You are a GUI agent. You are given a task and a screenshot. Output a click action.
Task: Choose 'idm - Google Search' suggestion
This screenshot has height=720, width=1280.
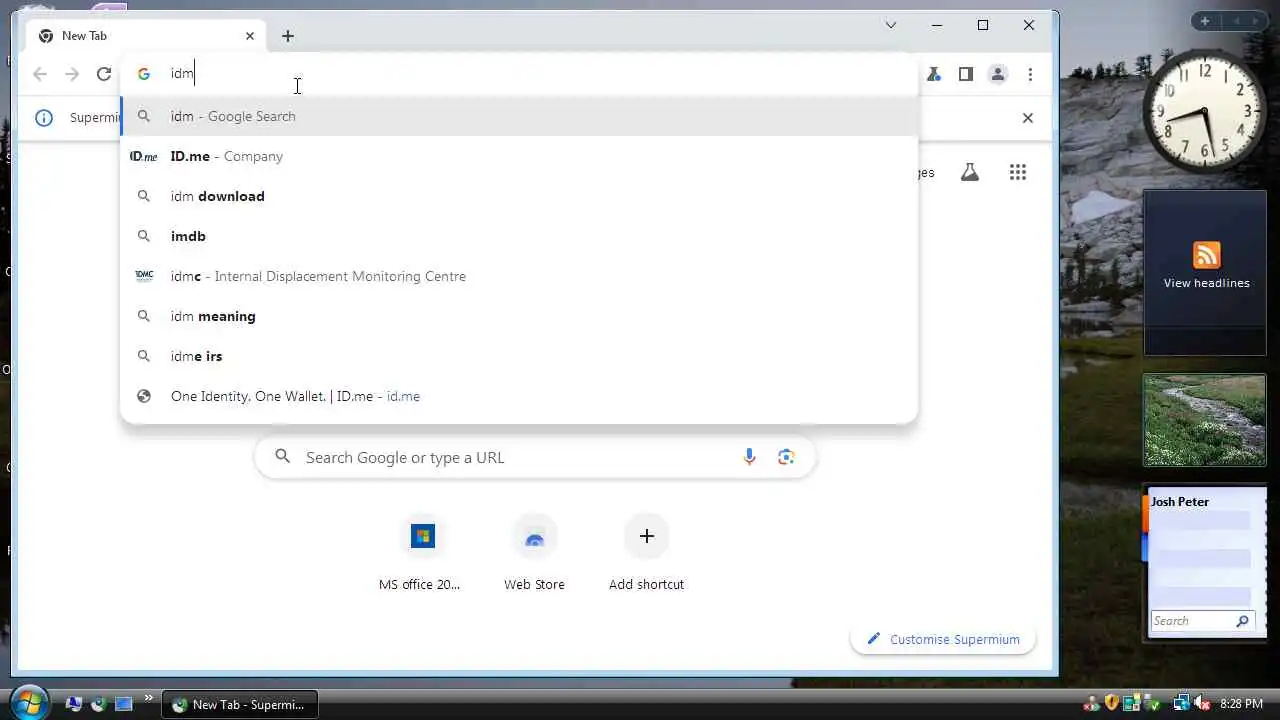519,116
